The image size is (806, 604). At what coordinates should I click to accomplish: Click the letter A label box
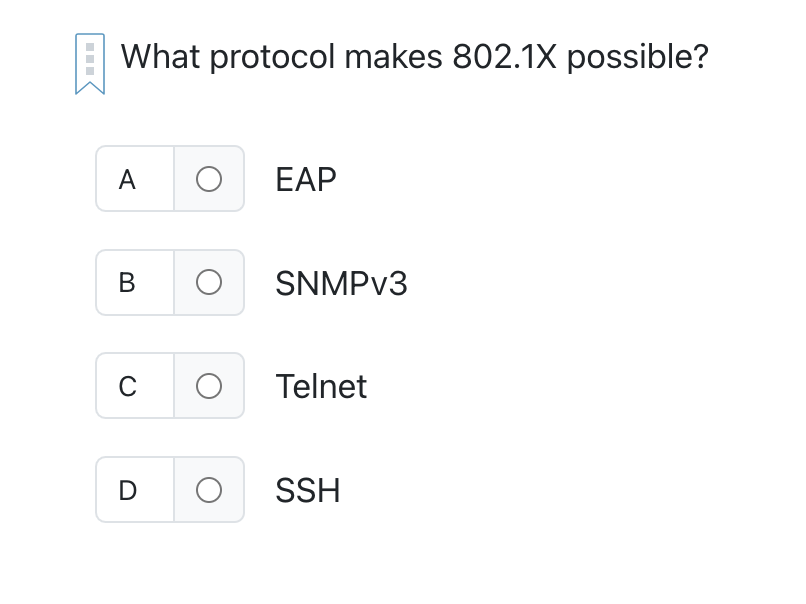(x=127, y=178)
